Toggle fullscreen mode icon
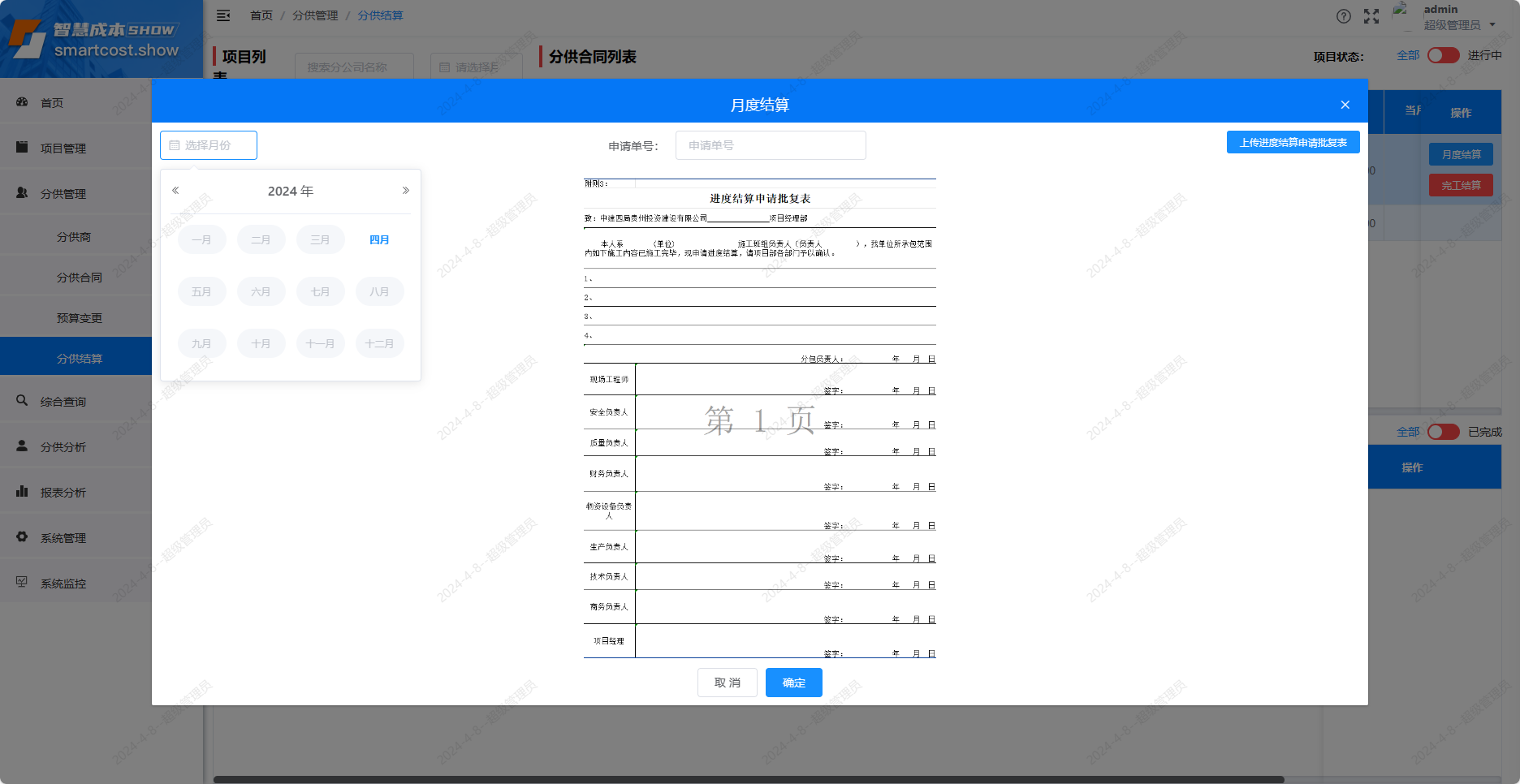The width and height of the screenshot is (1520, 784). click(1371, 16)
